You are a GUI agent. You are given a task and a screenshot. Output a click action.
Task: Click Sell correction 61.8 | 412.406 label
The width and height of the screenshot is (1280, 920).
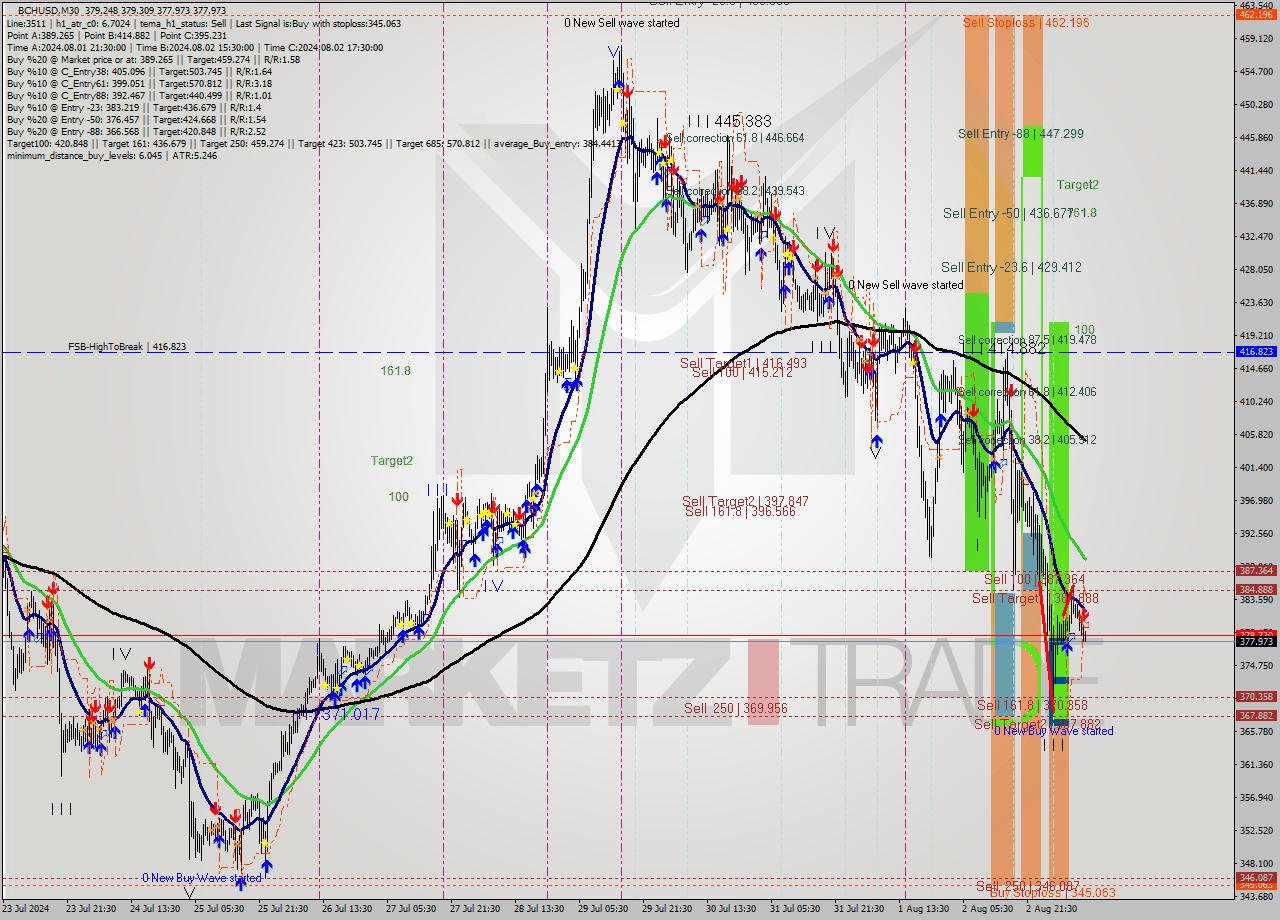click(1027, 392)
